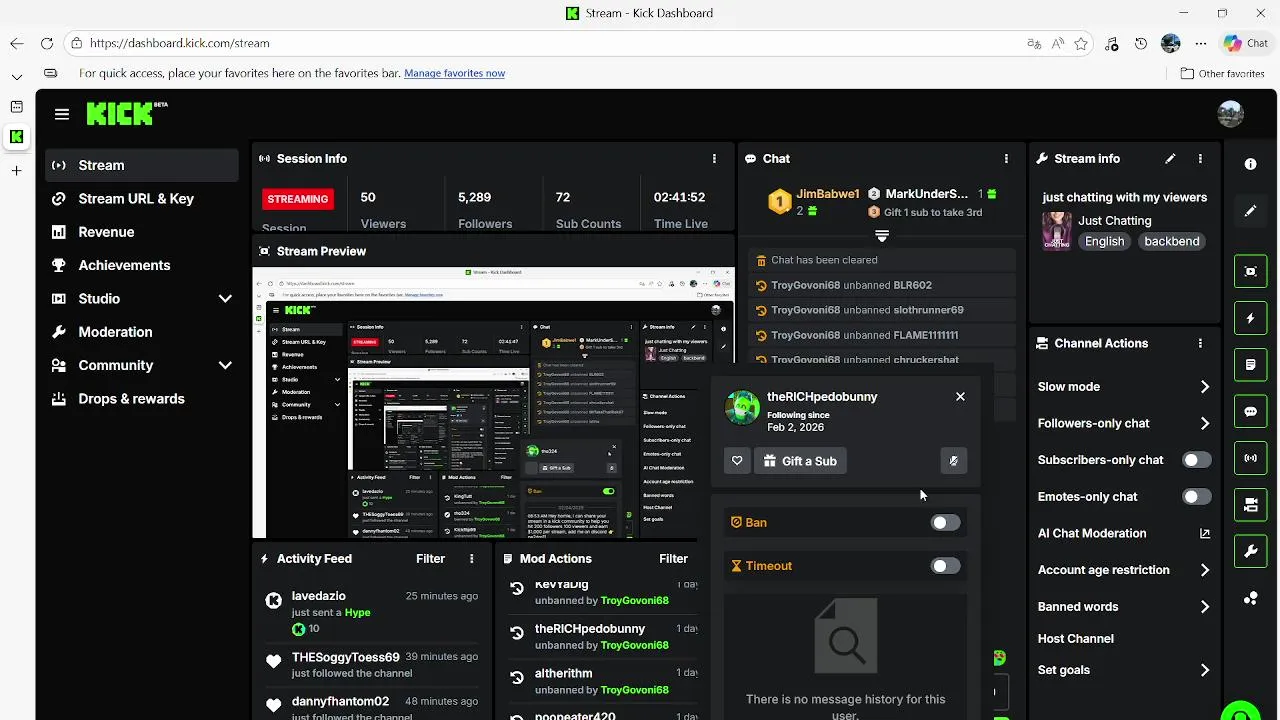
Task: Click the three-dots cluster icon in the right rail
Action: pyautogui.click(x=1250, y=598)
